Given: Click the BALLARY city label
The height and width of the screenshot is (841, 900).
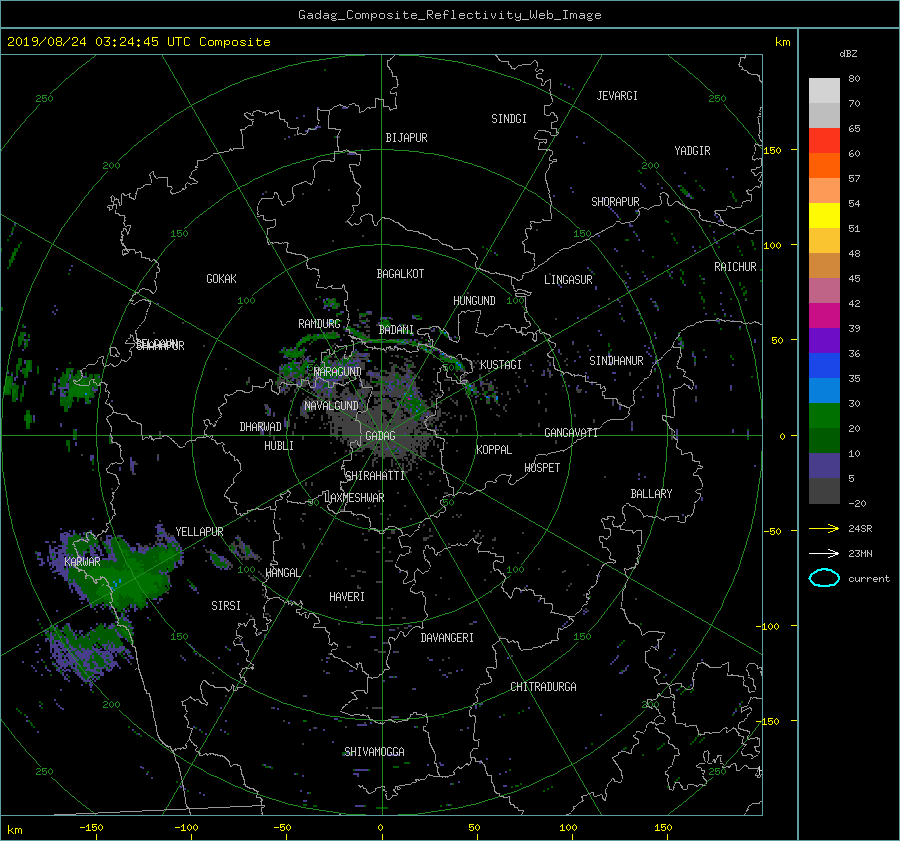Looking at the screenshot, I should pyautogui.click(x=651, y=494).
